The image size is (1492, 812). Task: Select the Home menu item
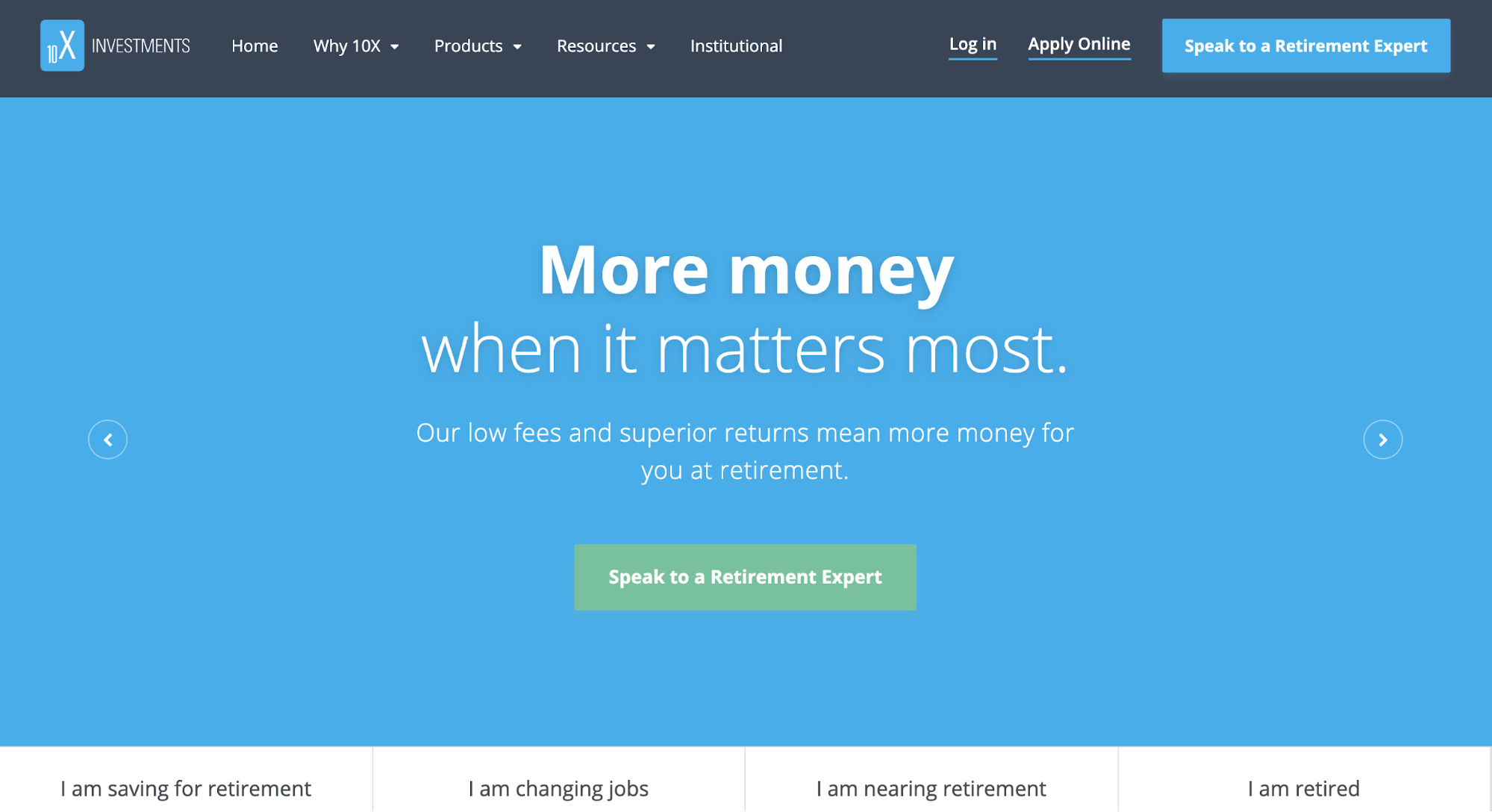(x=255, y=45)
